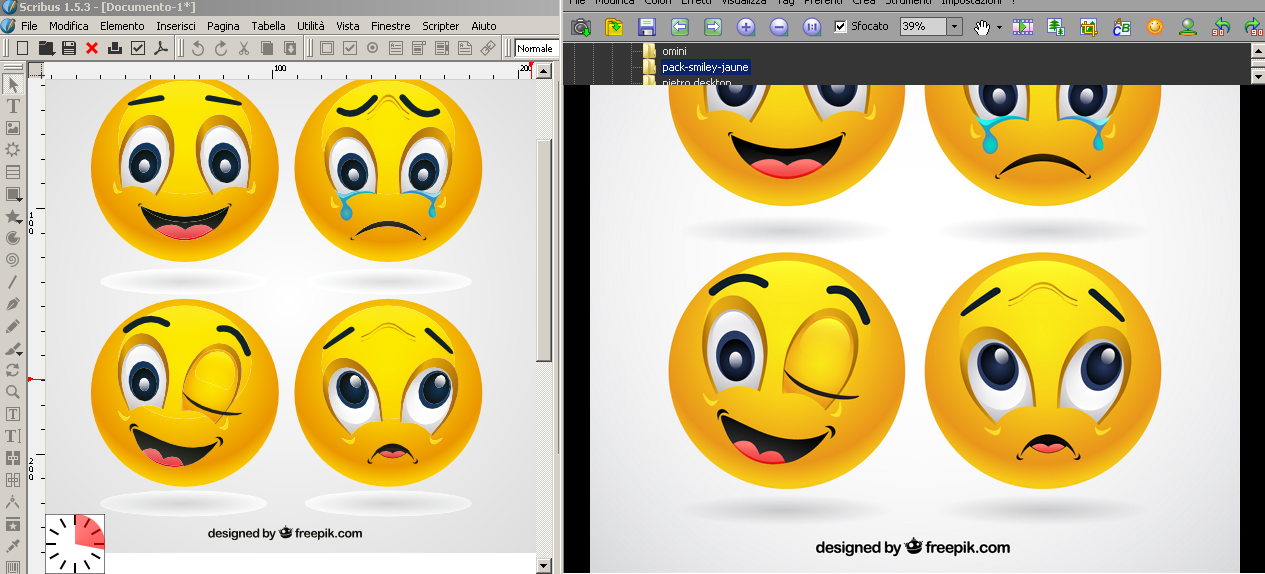The width and height of the screenshot is (1265, 574).
Task: Select the arrow selection tool in Scribus
Action: click(13, 85)
